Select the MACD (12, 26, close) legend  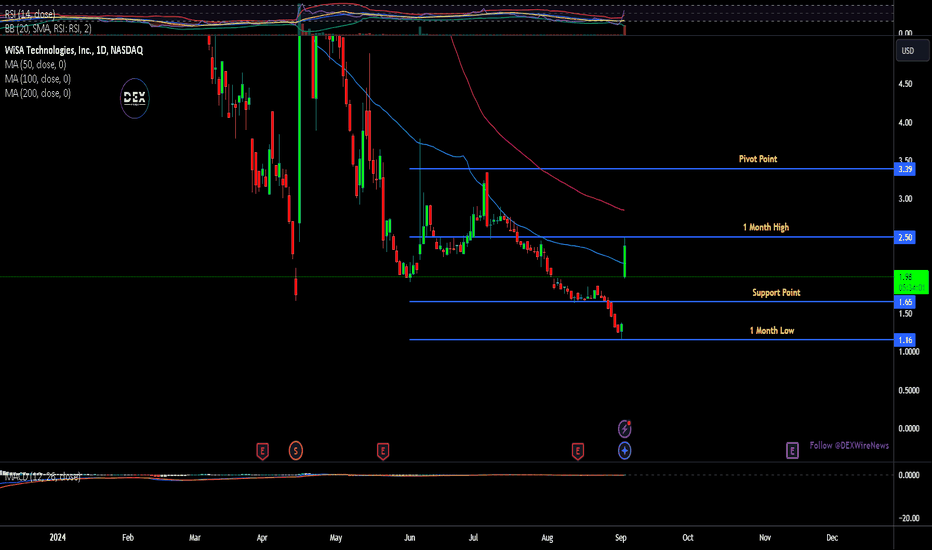pos(42,476)
